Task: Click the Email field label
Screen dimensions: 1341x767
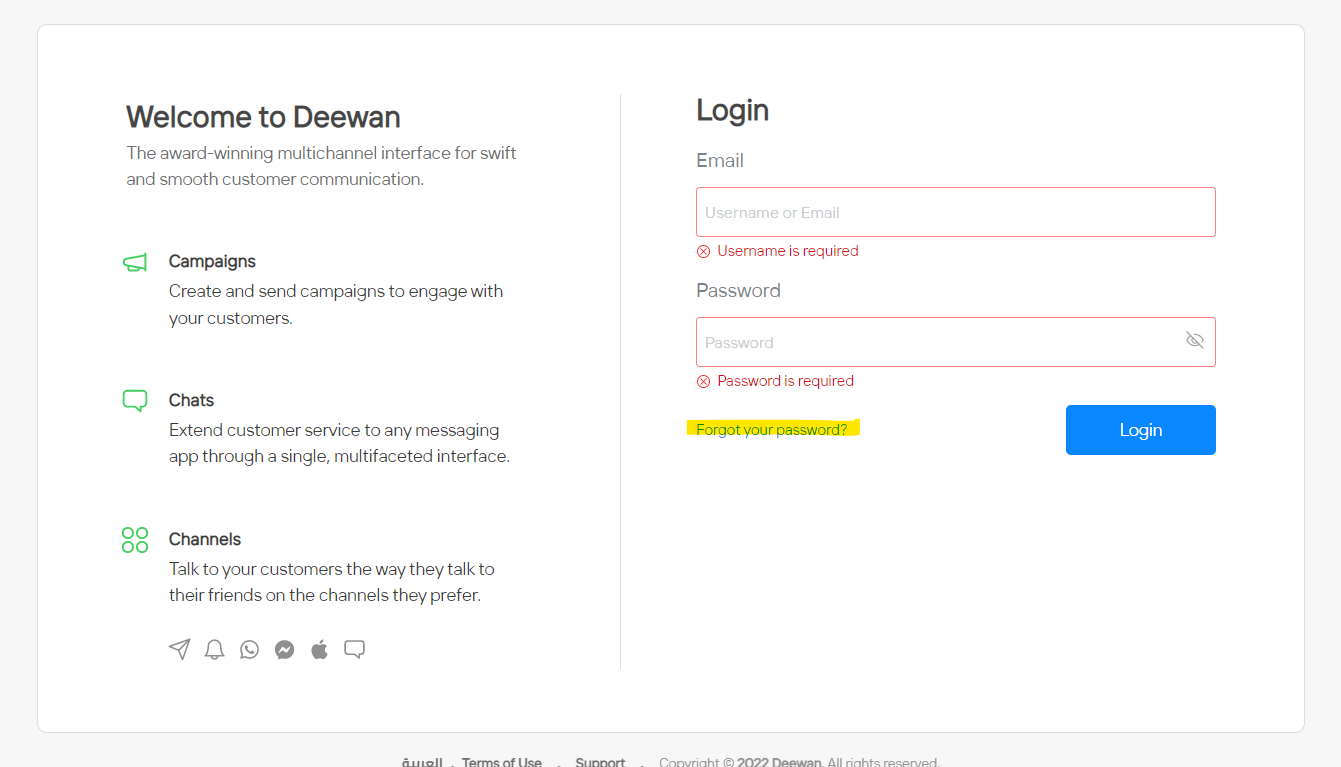Action: click(720, 161)
